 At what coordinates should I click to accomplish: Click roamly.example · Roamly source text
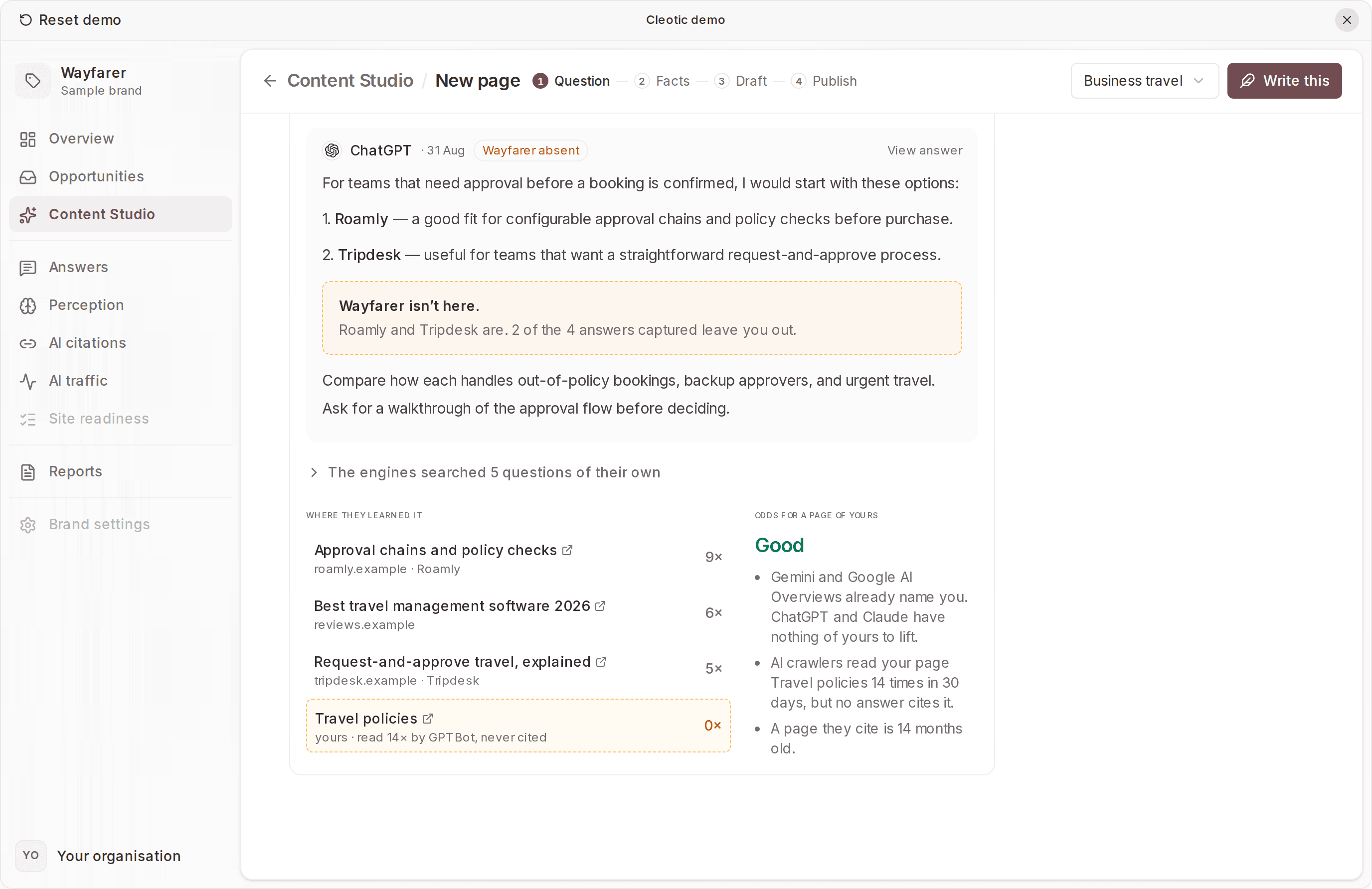coord(387,569)
